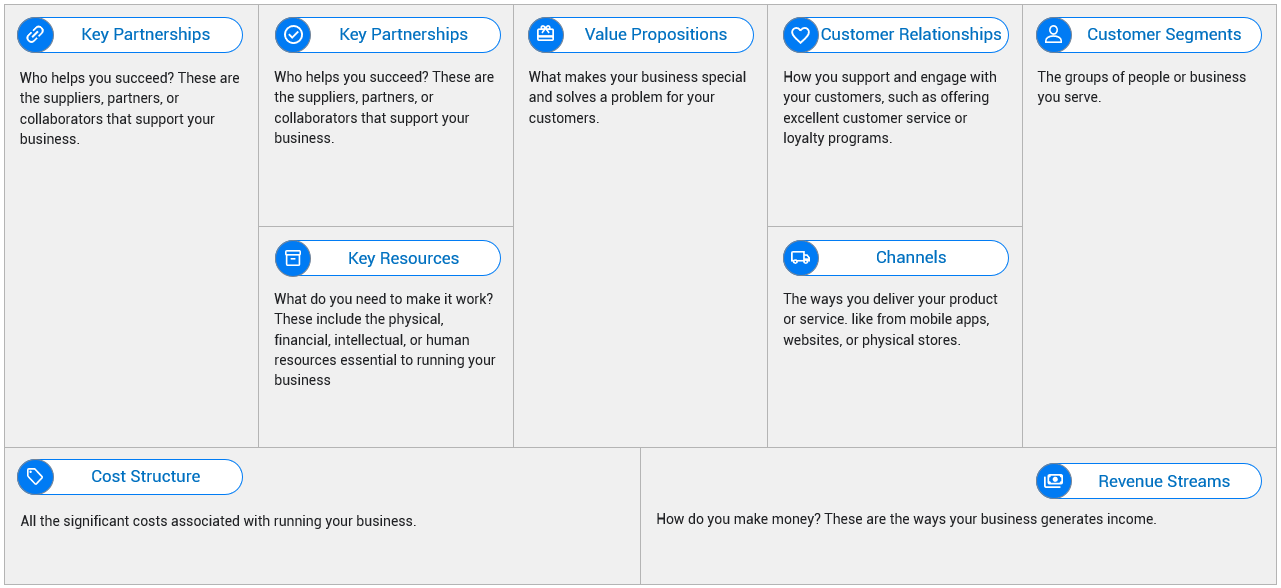Click the price tag icon for Cost Structure
Image resolution: width=1281 pixels, height=588 pixels.
35,477
